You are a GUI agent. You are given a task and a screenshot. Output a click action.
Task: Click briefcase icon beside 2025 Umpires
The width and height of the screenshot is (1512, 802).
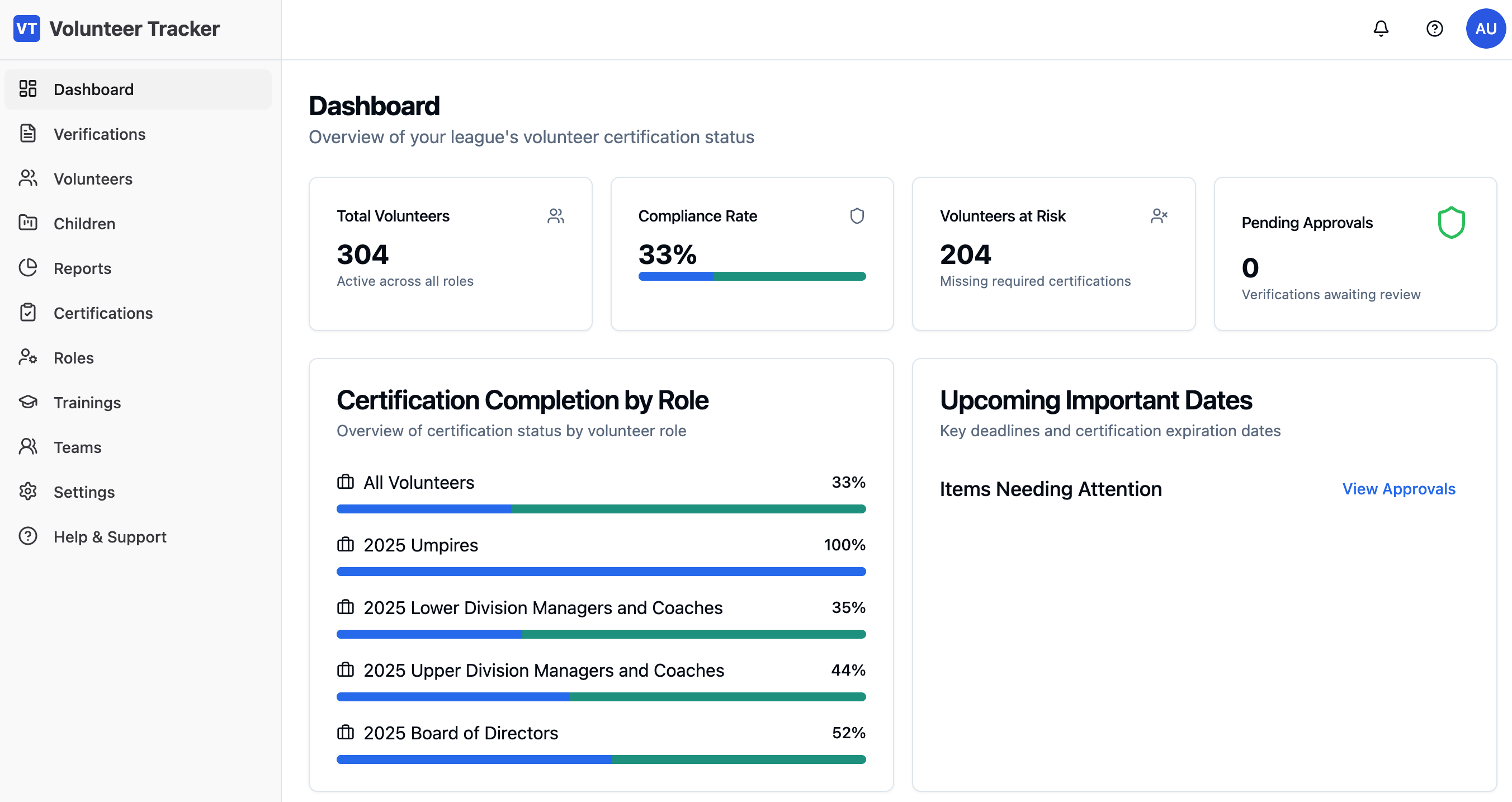coord(345,544)
